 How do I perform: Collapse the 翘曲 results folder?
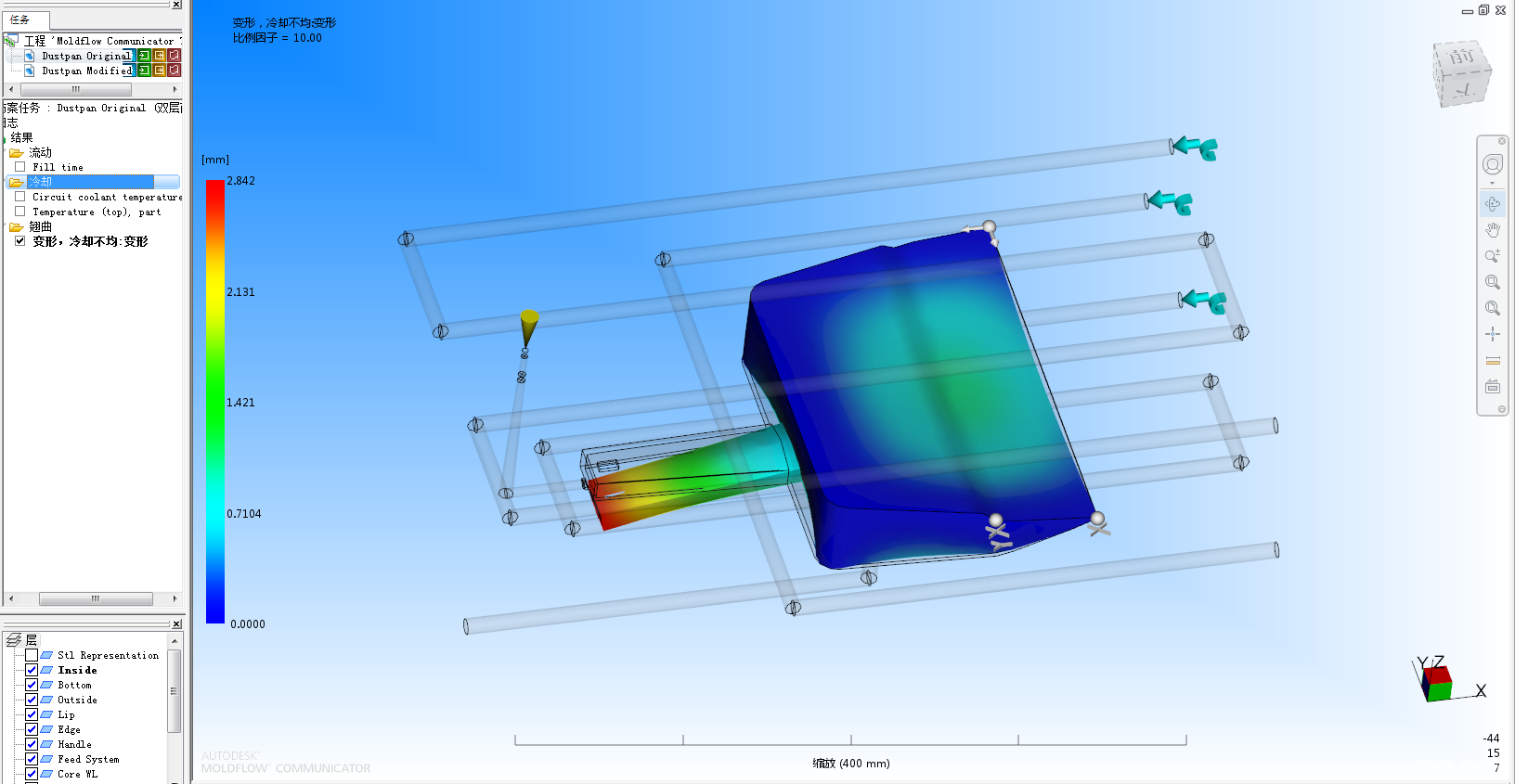[17, 227]
